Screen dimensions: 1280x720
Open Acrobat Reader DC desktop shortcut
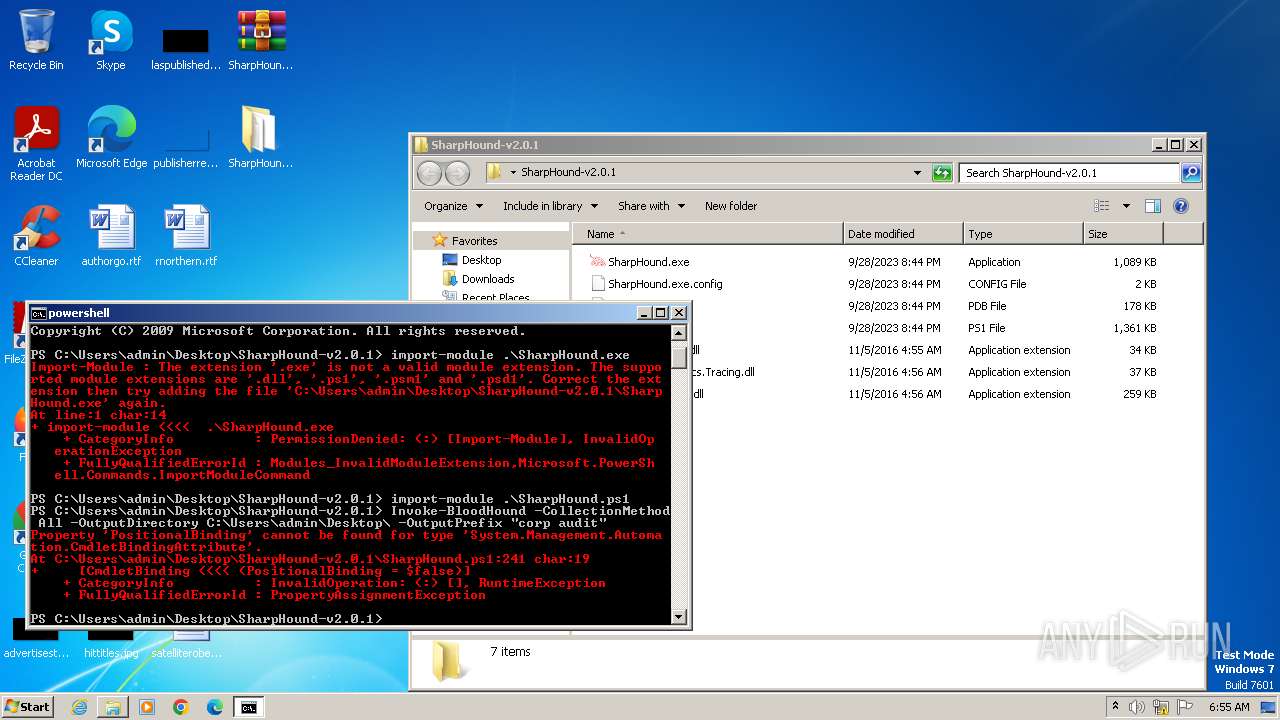(36, 145)
